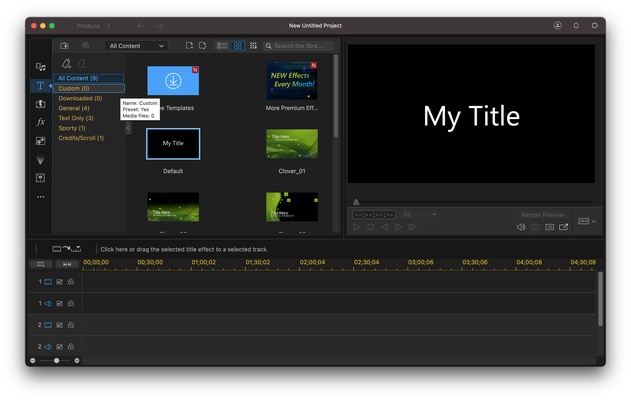The image size is (631, 400).
Task: Toggle enable checkbox on audio track 1
Action: [59, 303]
